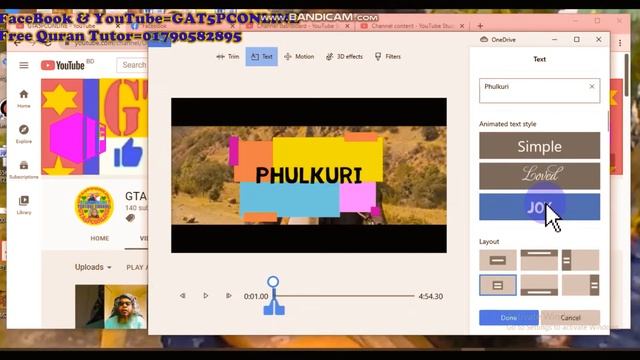
Task: Click the Cancel button
Action: point(570,318)
